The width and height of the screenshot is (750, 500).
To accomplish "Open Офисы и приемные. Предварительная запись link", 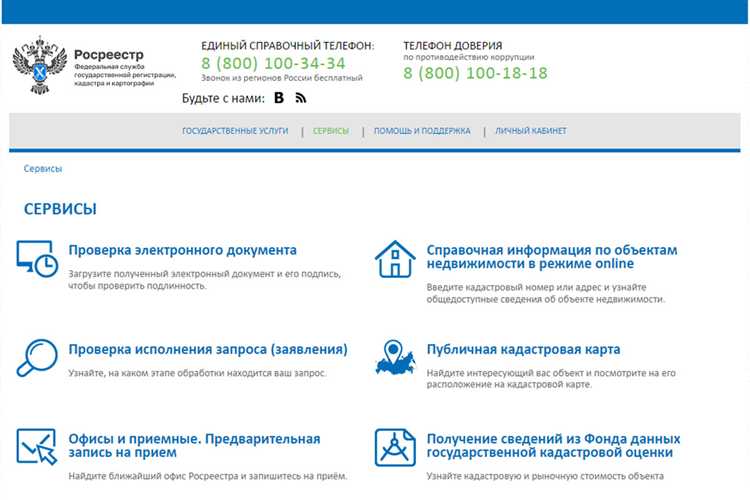I will [194, 445].
